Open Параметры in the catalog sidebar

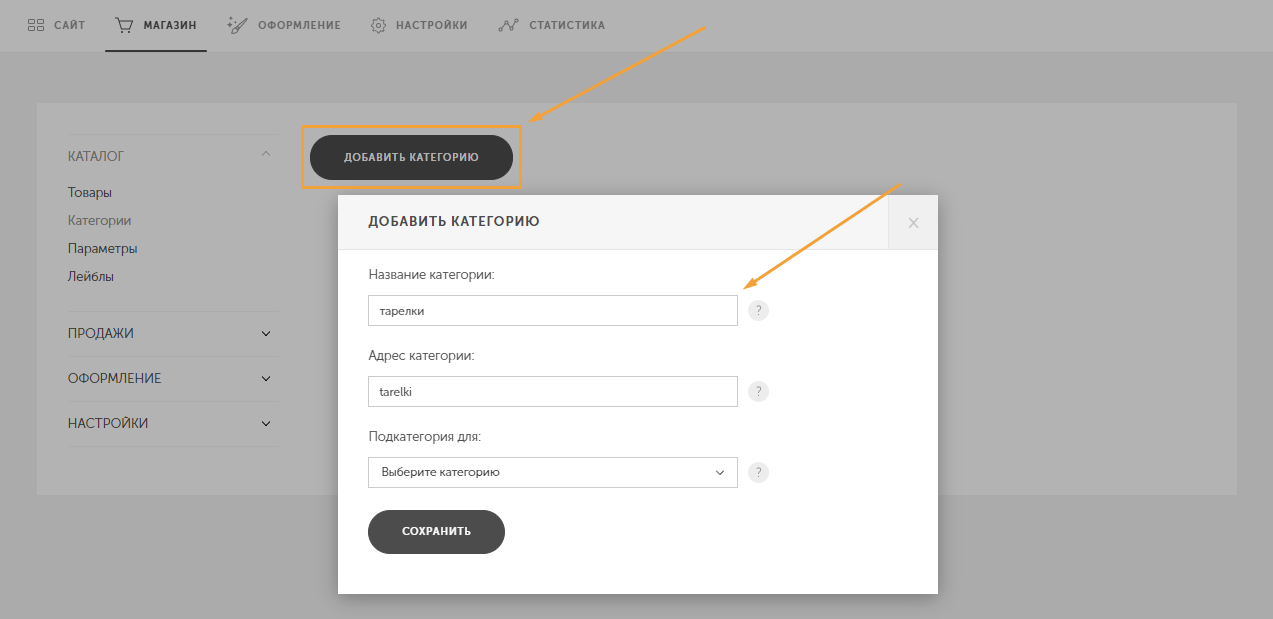point(103,248)
